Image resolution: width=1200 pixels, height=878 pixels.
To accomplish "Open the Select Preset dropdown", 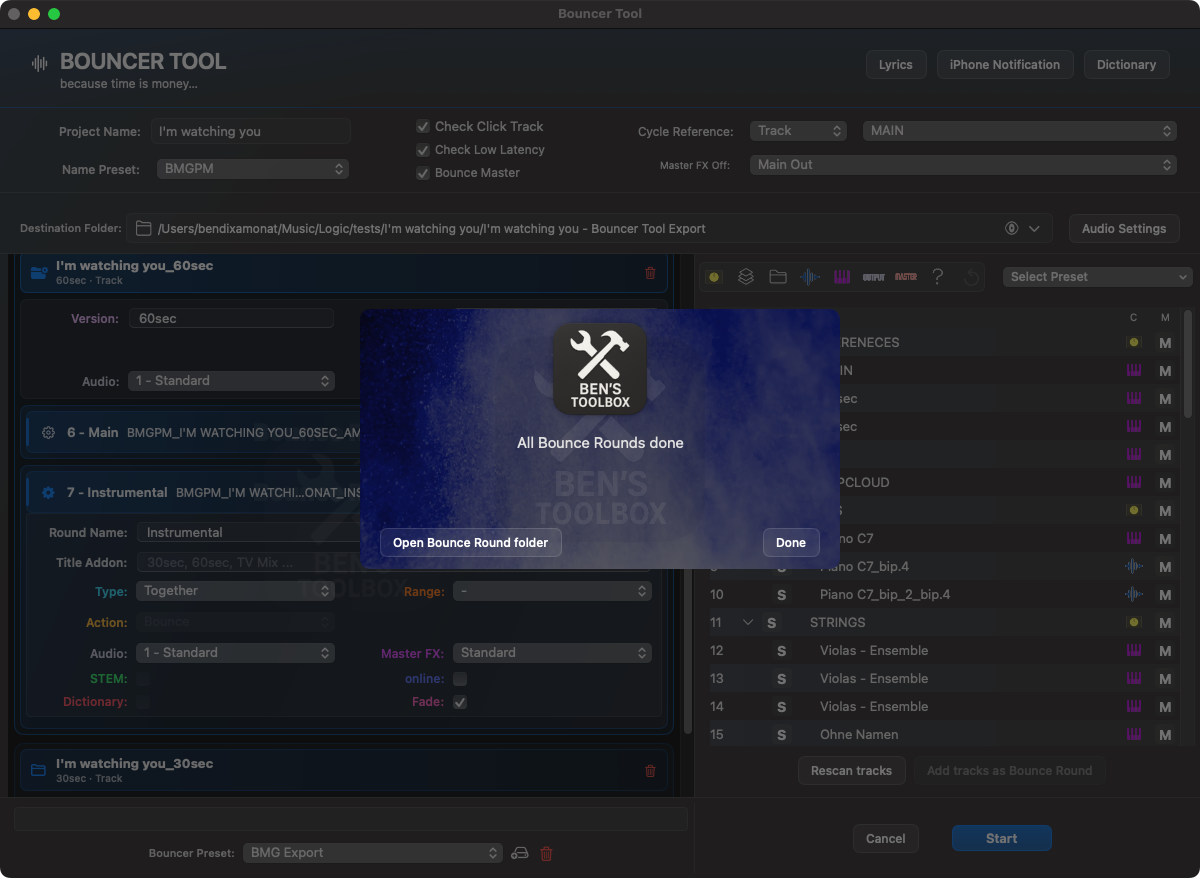I will tap(1097, 277).
